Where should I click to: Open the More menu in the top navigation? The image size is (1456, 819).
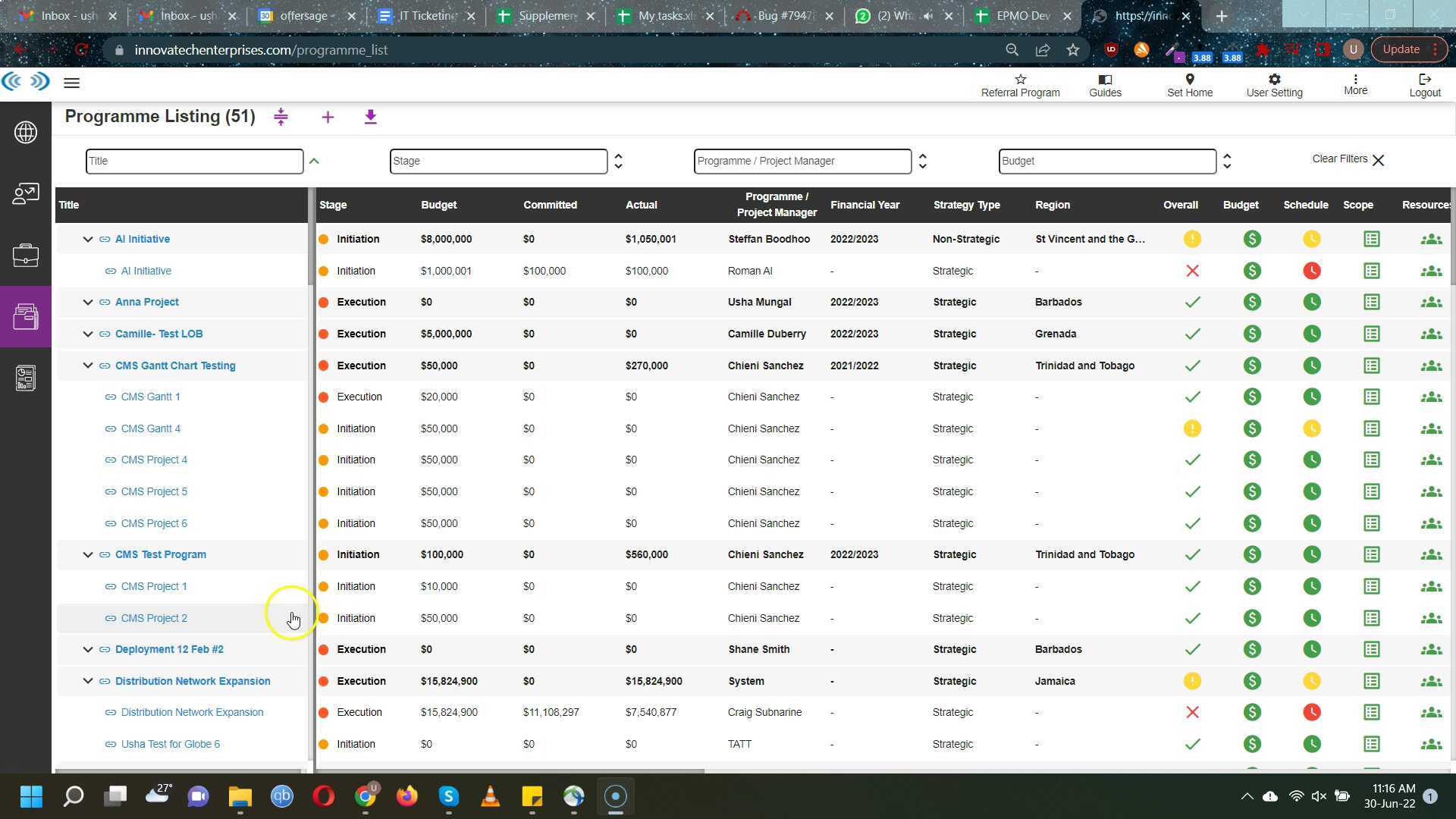[x=1356, y=83]
